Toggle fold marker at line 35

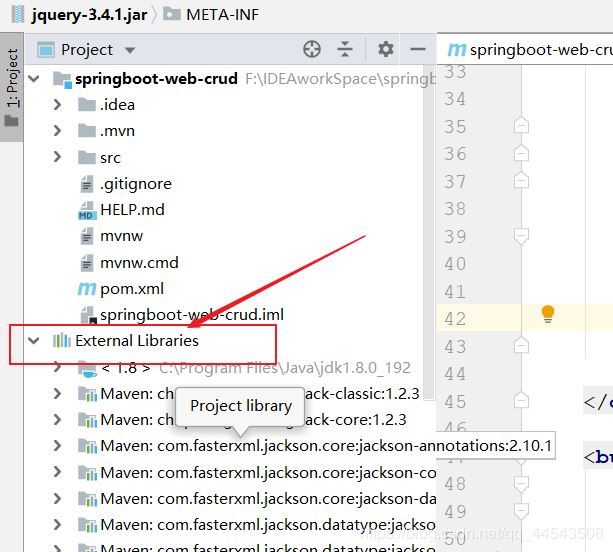click(x=521, y=126)
